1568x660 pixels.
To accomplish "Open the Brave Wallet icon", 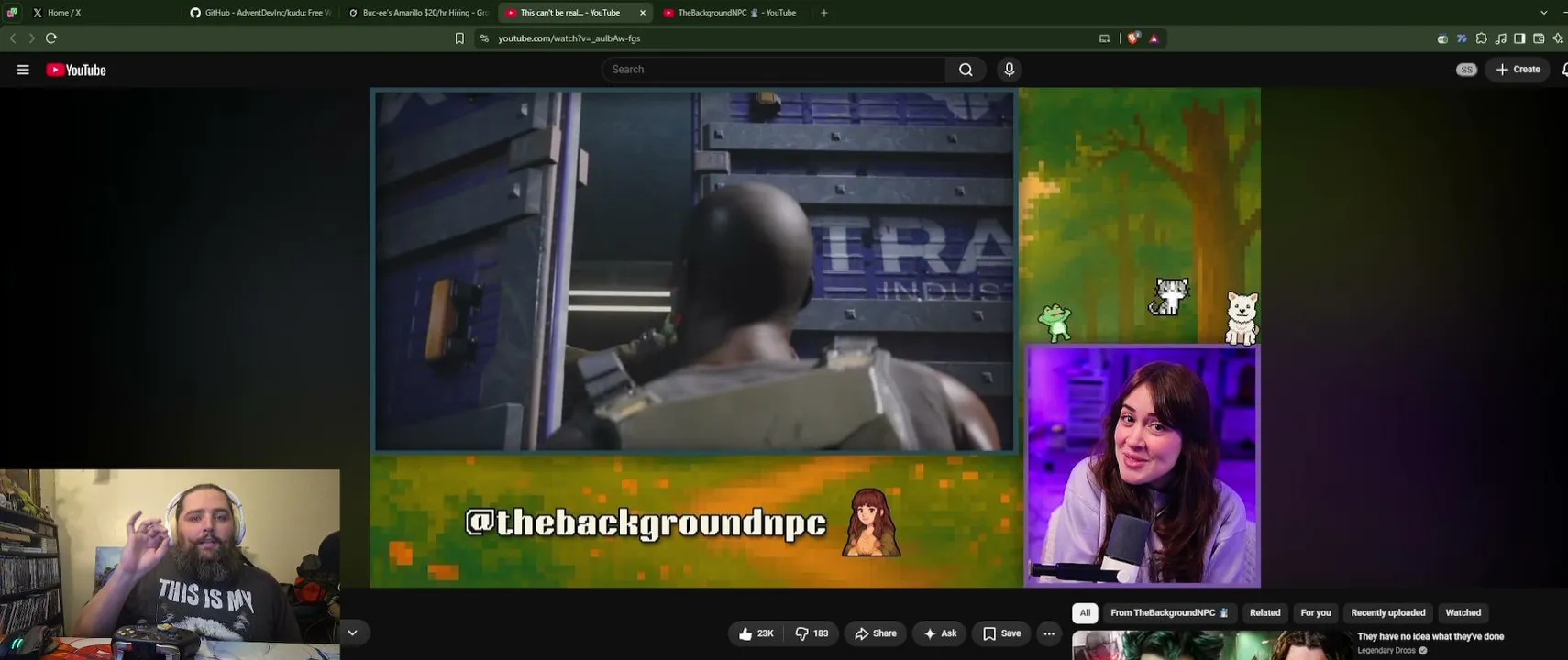I will click(x=1539, y=38).
